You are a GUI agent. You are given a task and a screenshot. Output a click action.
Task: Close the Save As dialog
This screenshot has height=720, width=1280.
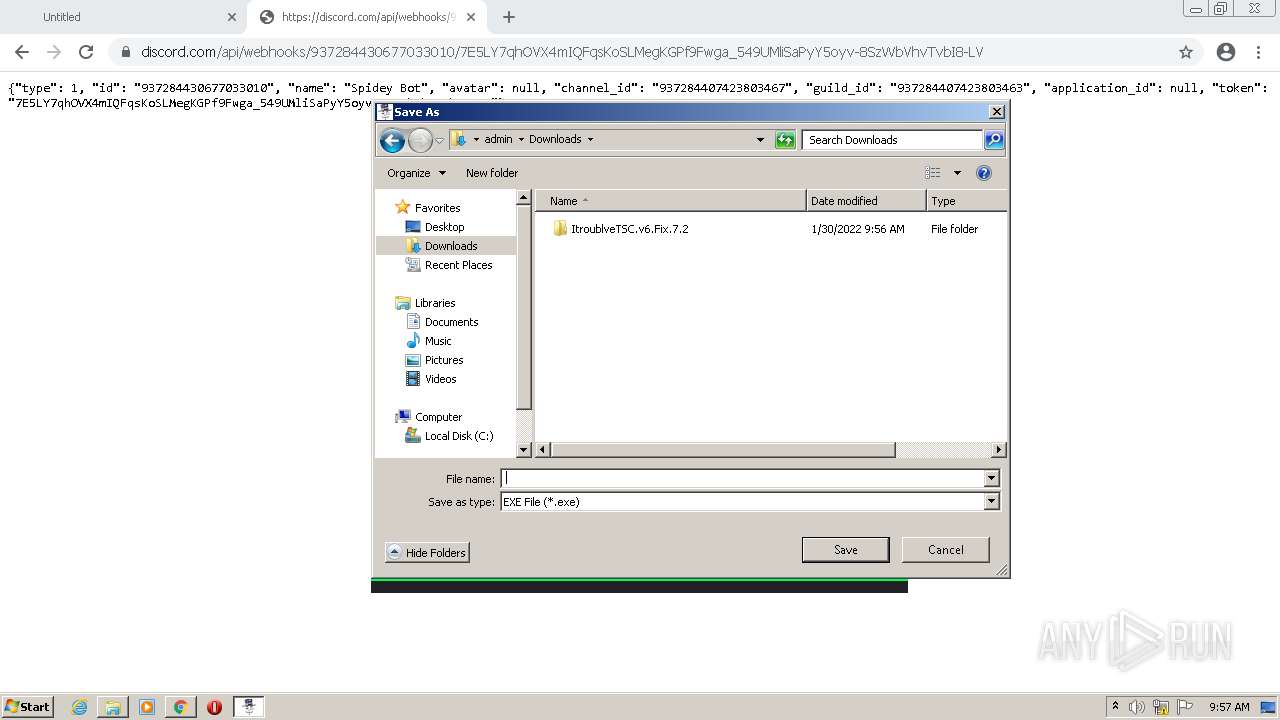pyautogui.click(x=996, y=112)
